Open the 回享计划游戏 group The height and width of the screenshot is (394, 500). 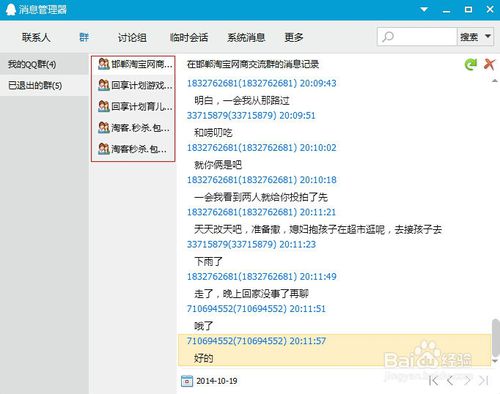point(133,85)
